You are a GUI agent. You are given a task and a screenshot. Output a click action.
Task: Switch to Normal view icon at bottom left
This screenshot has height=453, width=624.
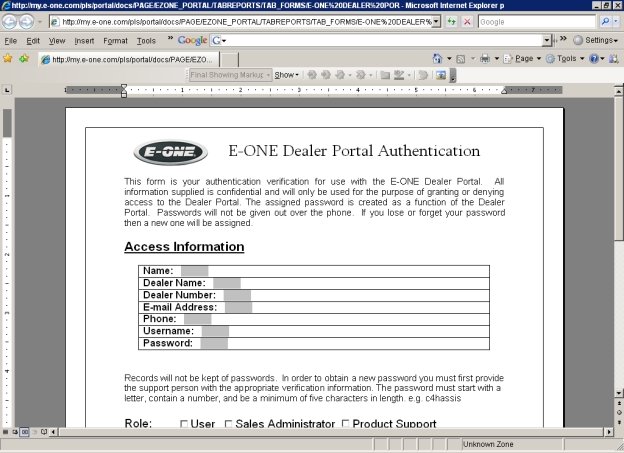coord(6,432)
